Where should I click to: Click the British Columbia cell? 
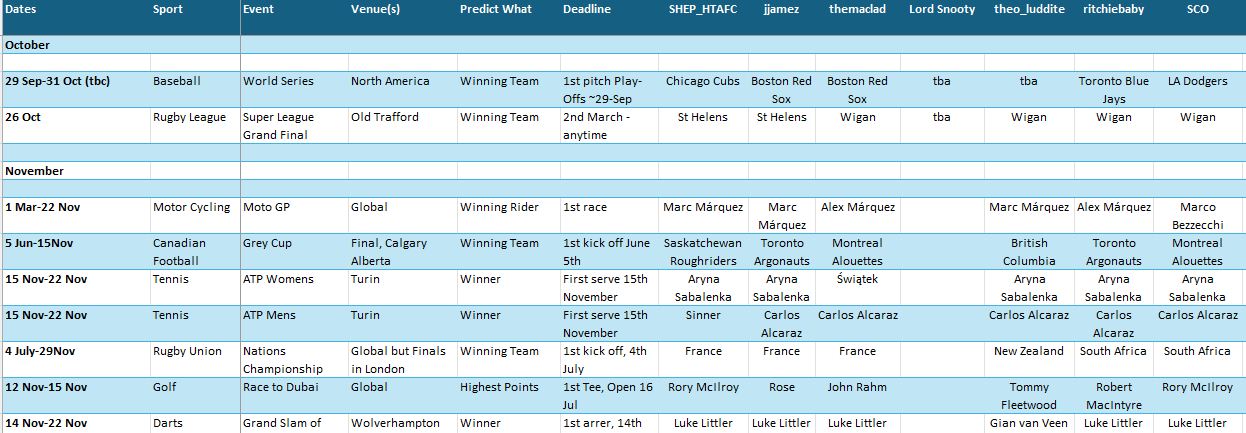[1028, 251]
